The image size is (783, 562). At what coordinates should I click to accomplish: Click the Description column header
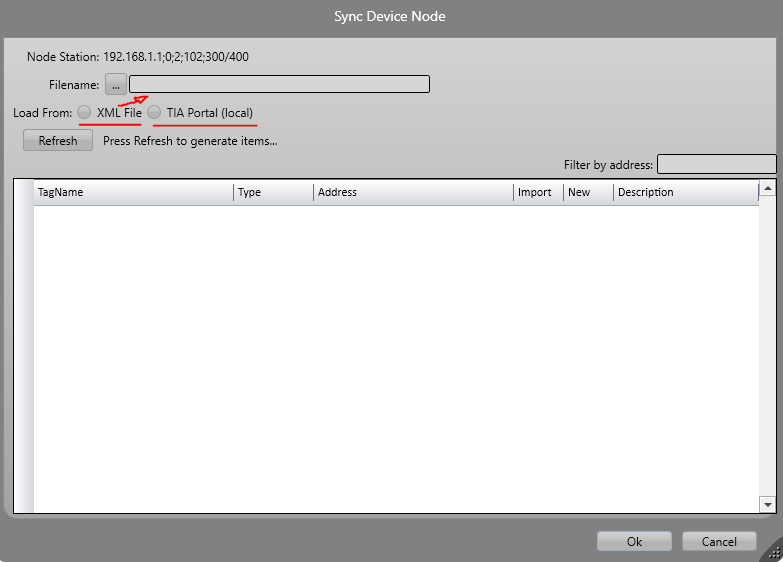click(685, 192)
